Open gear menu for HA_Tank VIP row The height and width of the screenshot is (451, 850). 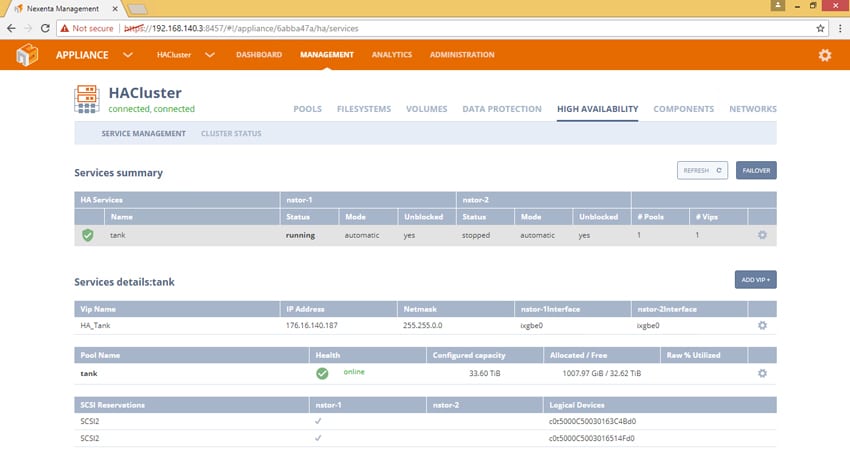click(762, 325)
